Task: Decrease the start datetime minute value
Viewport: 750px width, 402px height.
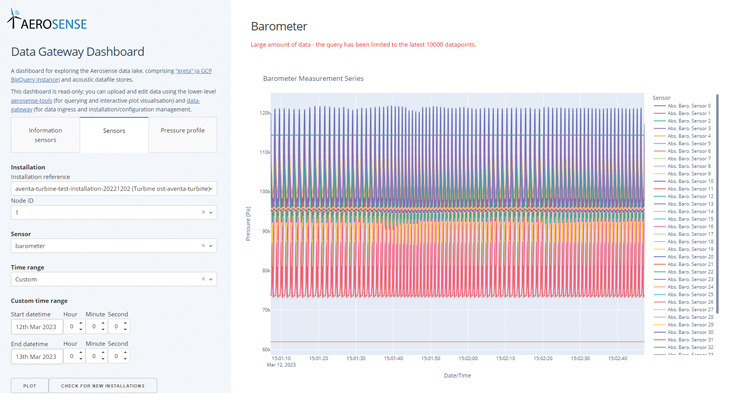Action: [x=103, y=330]
